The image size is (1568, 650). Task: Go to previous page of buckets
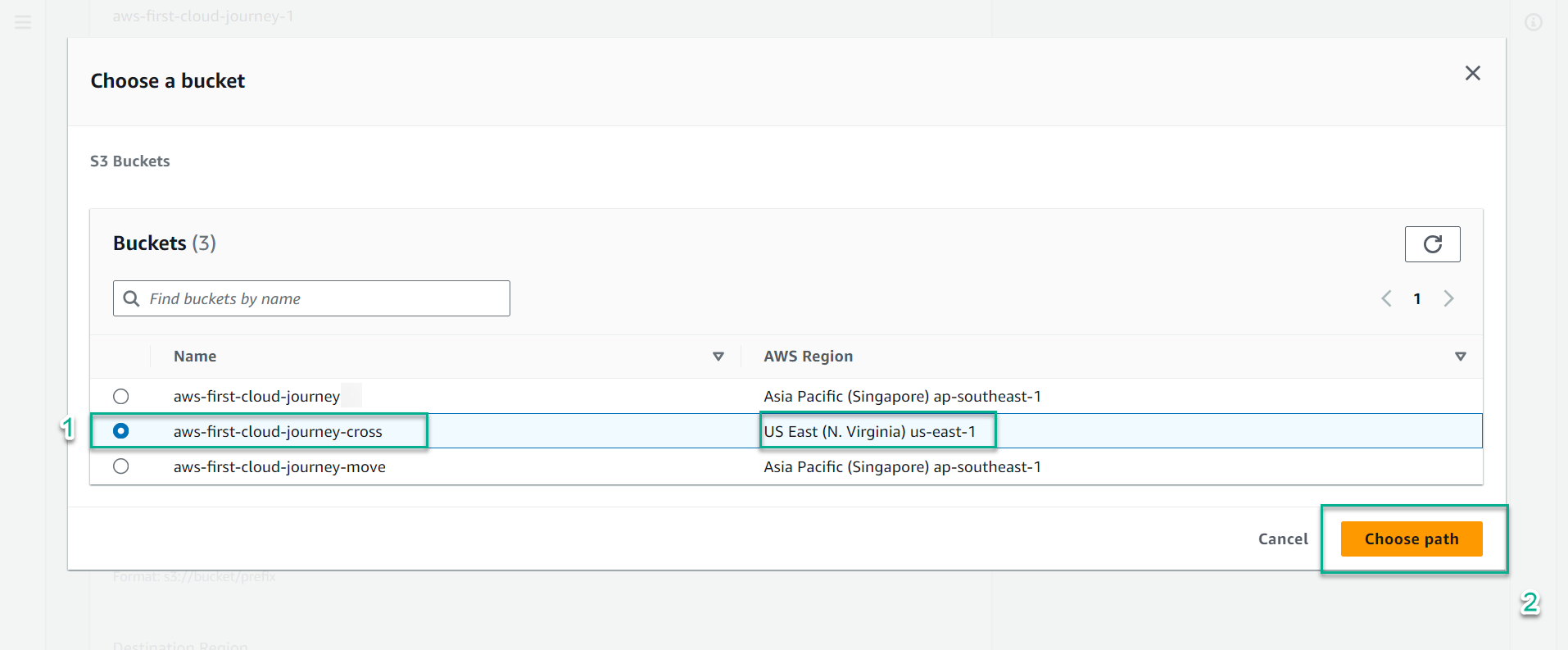1386,298
